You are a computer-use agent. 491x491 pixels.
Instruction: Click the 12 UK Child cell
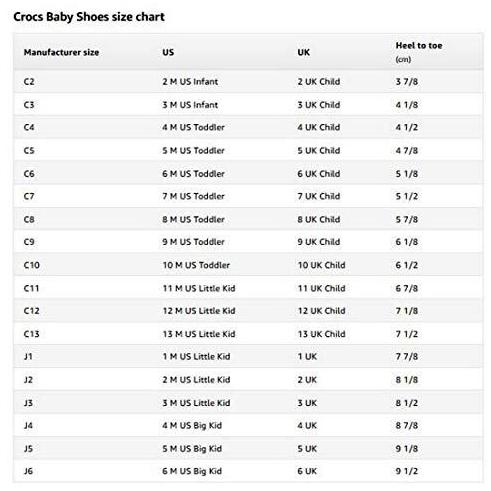click(321, 311)
